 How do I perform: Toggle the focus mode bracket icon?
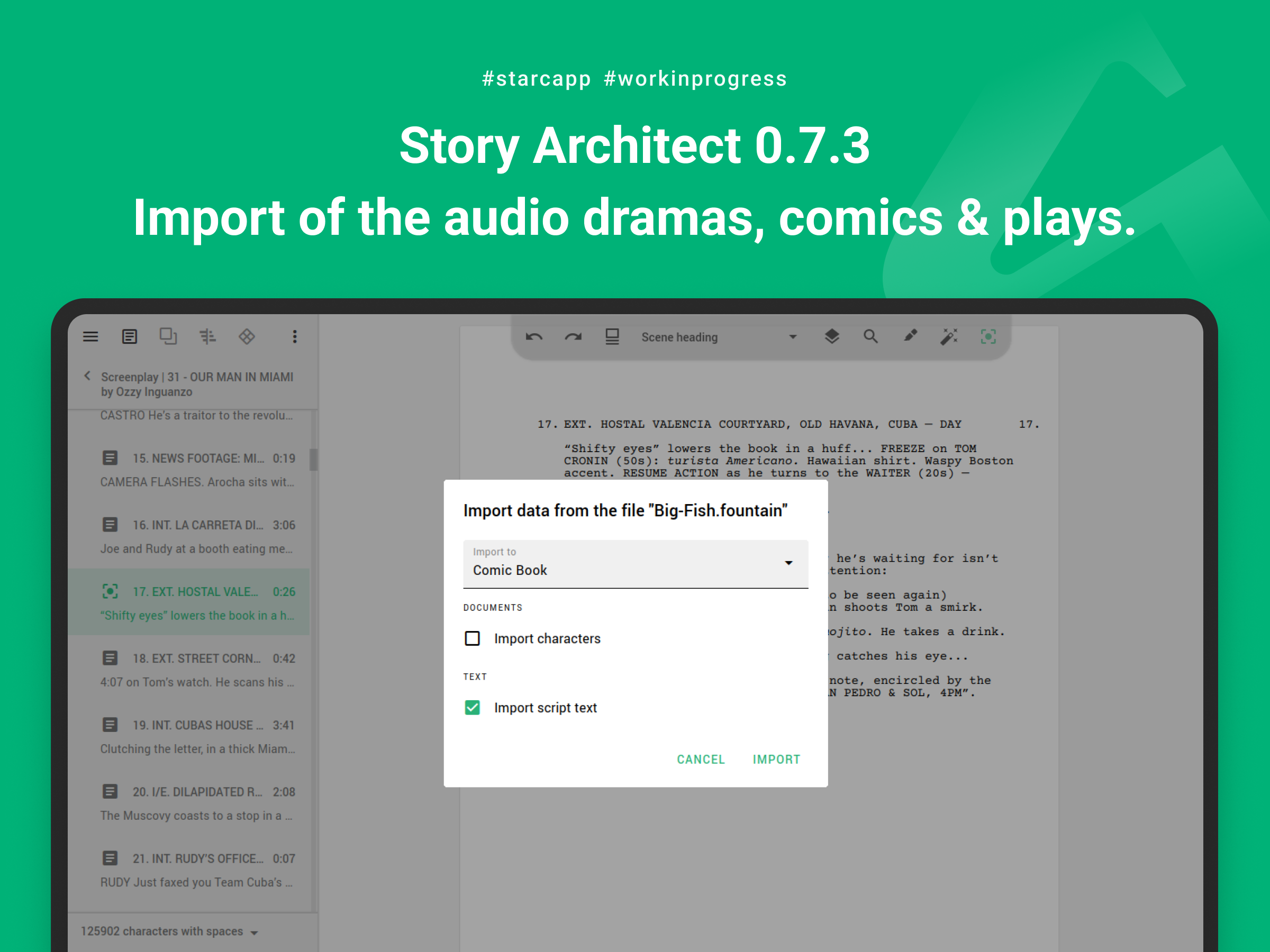point(987,337)
